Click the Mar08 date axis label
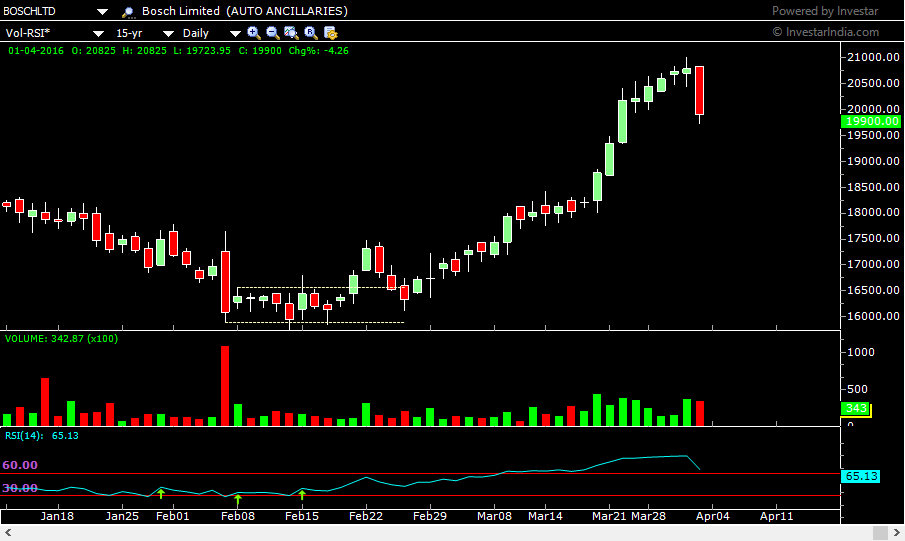 pyautogui.click(x=494, y=516)
